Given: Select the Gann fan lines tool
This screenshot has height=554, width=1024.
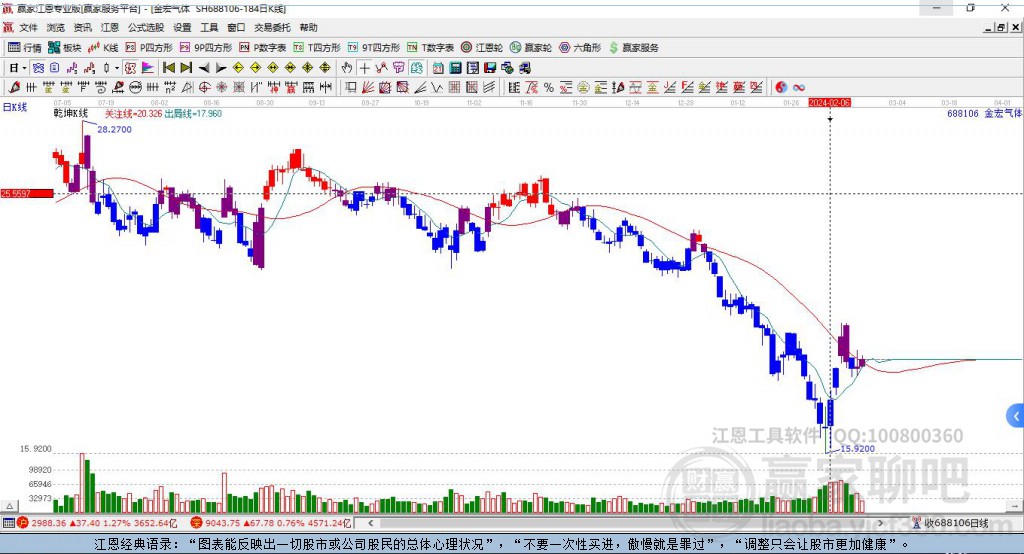Looking at the screenshot, I should pyautogui.click(x=368, y=87).
